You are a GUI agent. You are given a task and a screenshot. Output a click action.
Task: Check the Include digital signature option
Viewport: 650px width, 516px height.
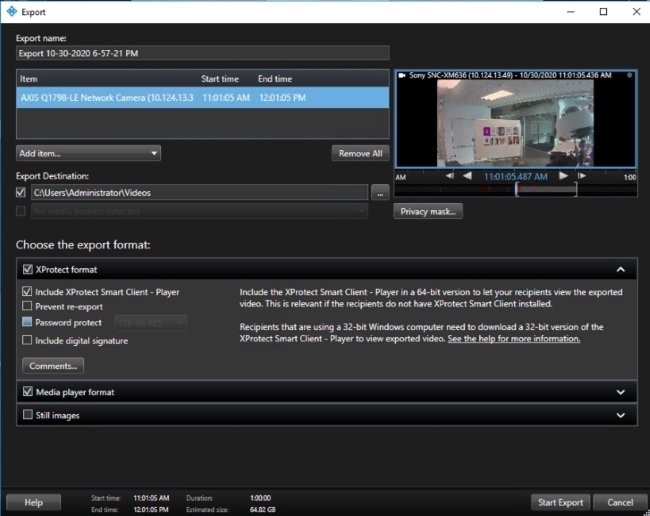(x=27, y=341)
